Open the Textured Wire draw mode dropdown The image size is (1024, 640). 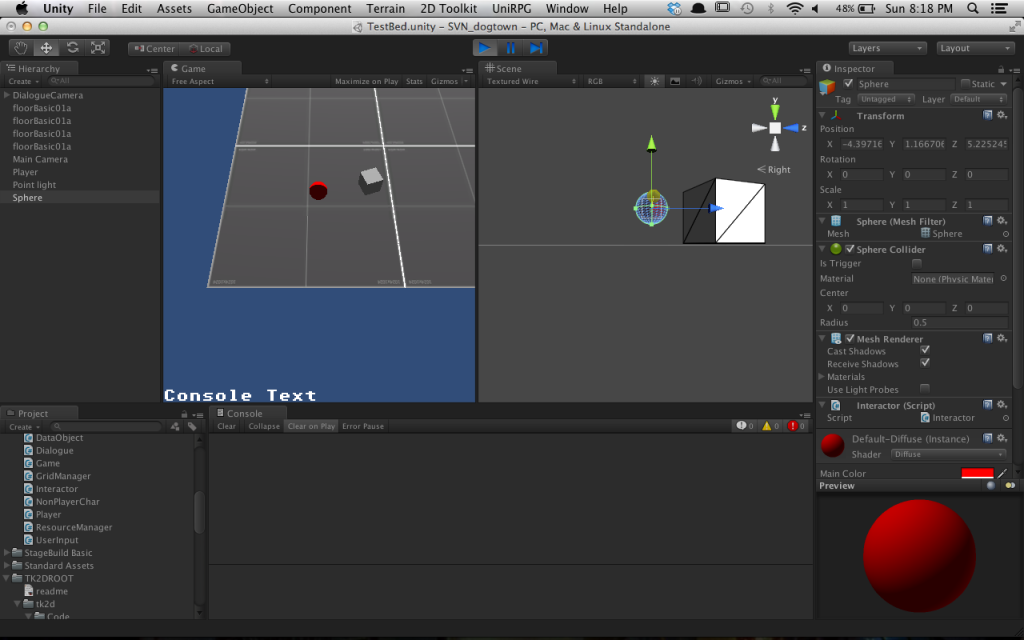[x=531, y=81]
